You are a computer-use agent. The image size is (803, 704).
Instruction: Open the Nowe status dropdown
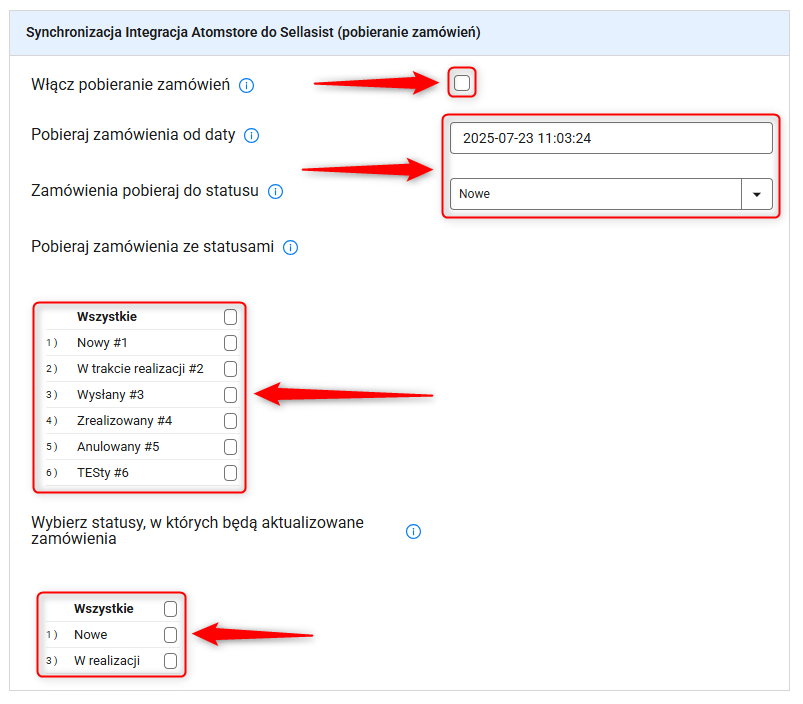[611, 194]
